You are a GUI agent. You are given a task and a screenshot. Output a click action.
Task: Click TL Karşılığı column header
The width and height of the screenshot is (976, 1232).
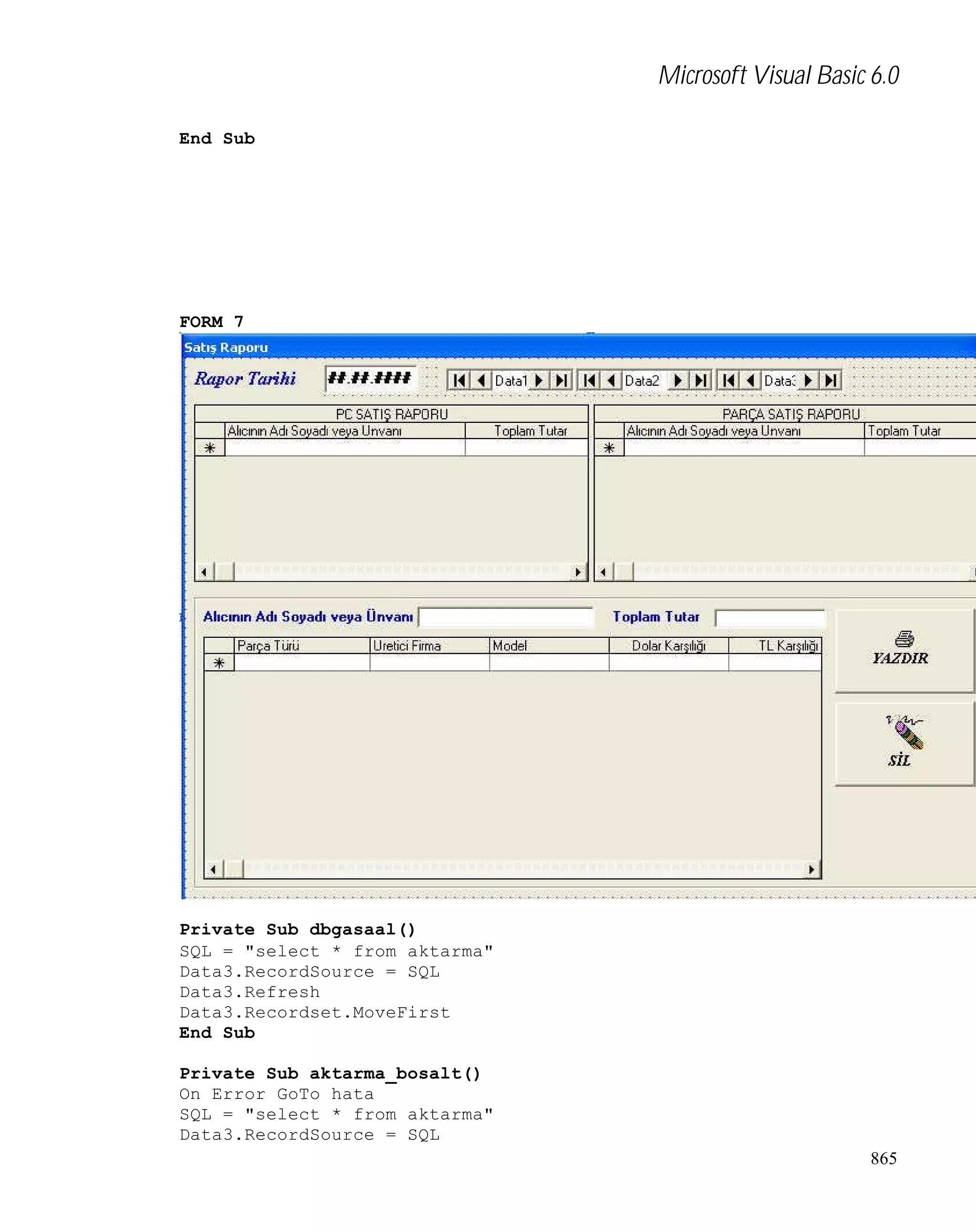point(775,646)
